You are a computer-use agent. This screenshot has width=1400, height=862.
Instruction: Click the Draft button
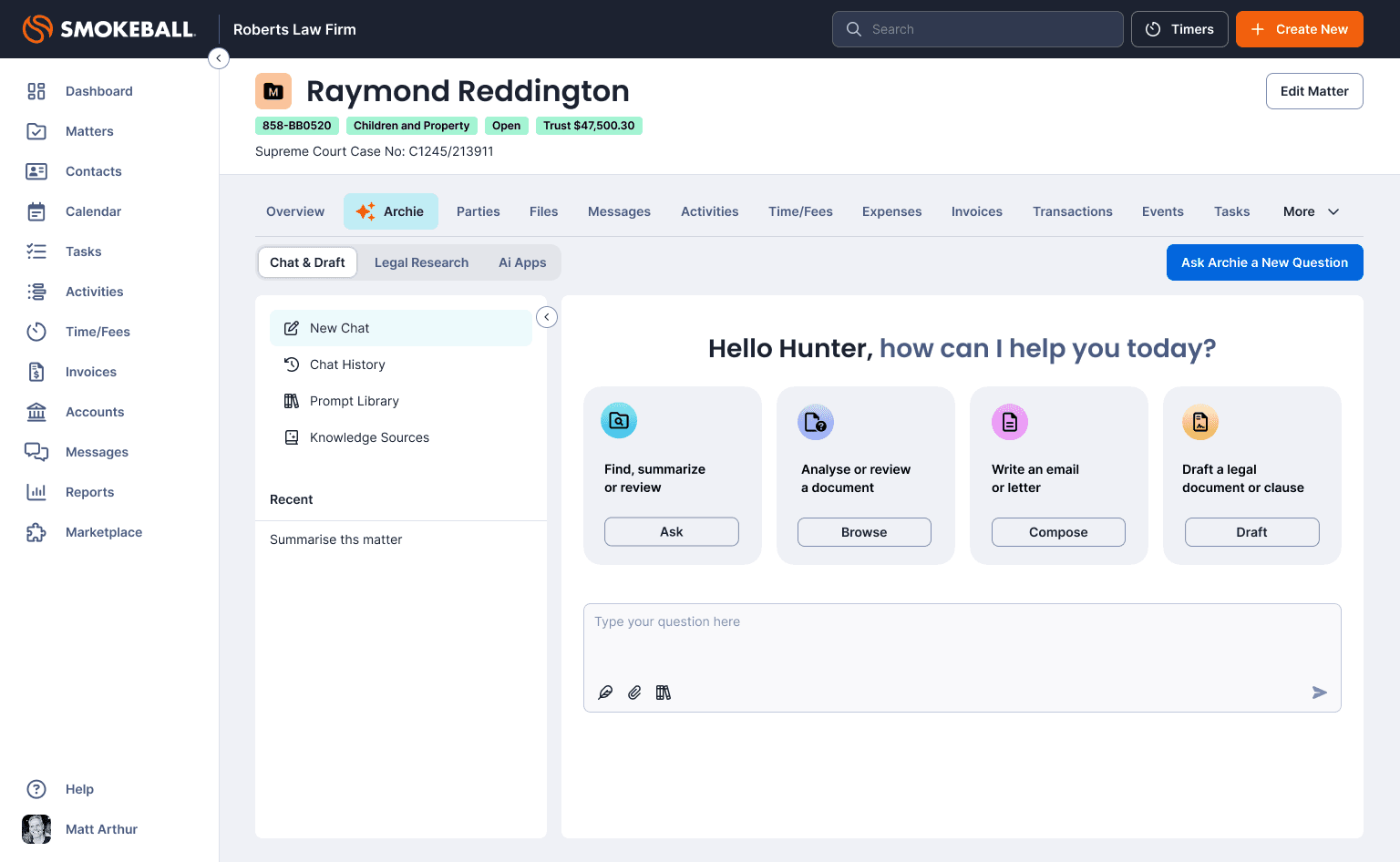[x=1252, y=532]
